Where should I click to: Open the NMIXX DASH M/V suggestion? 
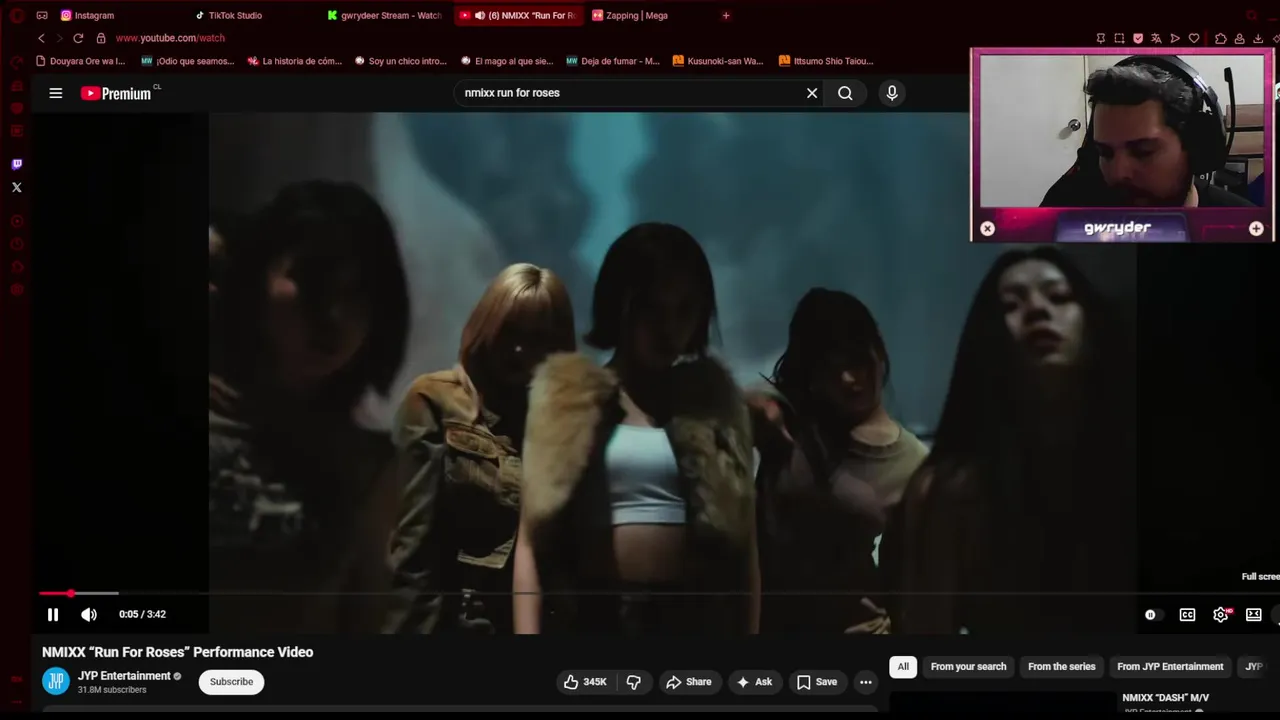pos(1165,698)
